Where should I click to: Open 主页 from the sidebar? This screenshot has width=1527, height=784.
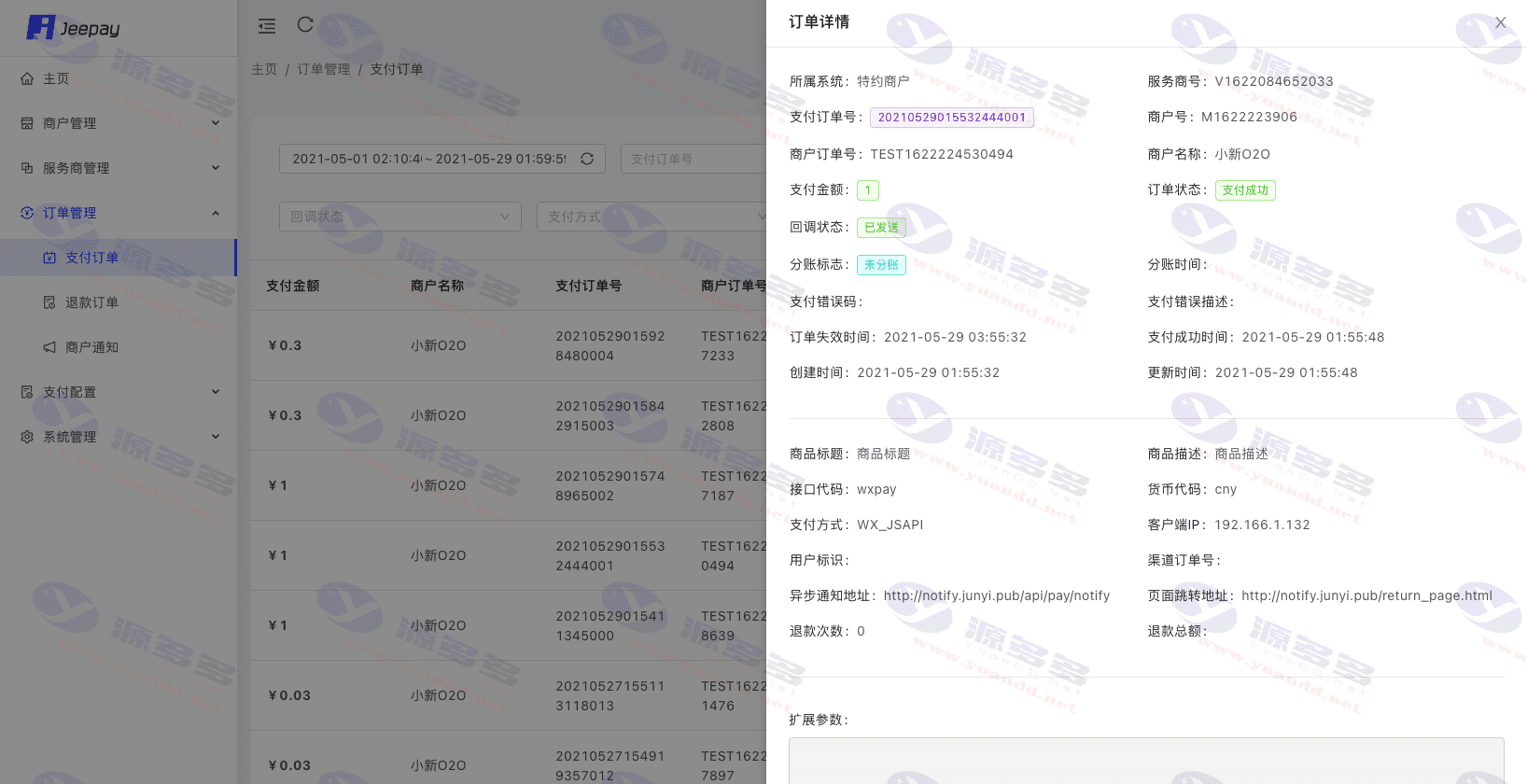tap(119, 78)
